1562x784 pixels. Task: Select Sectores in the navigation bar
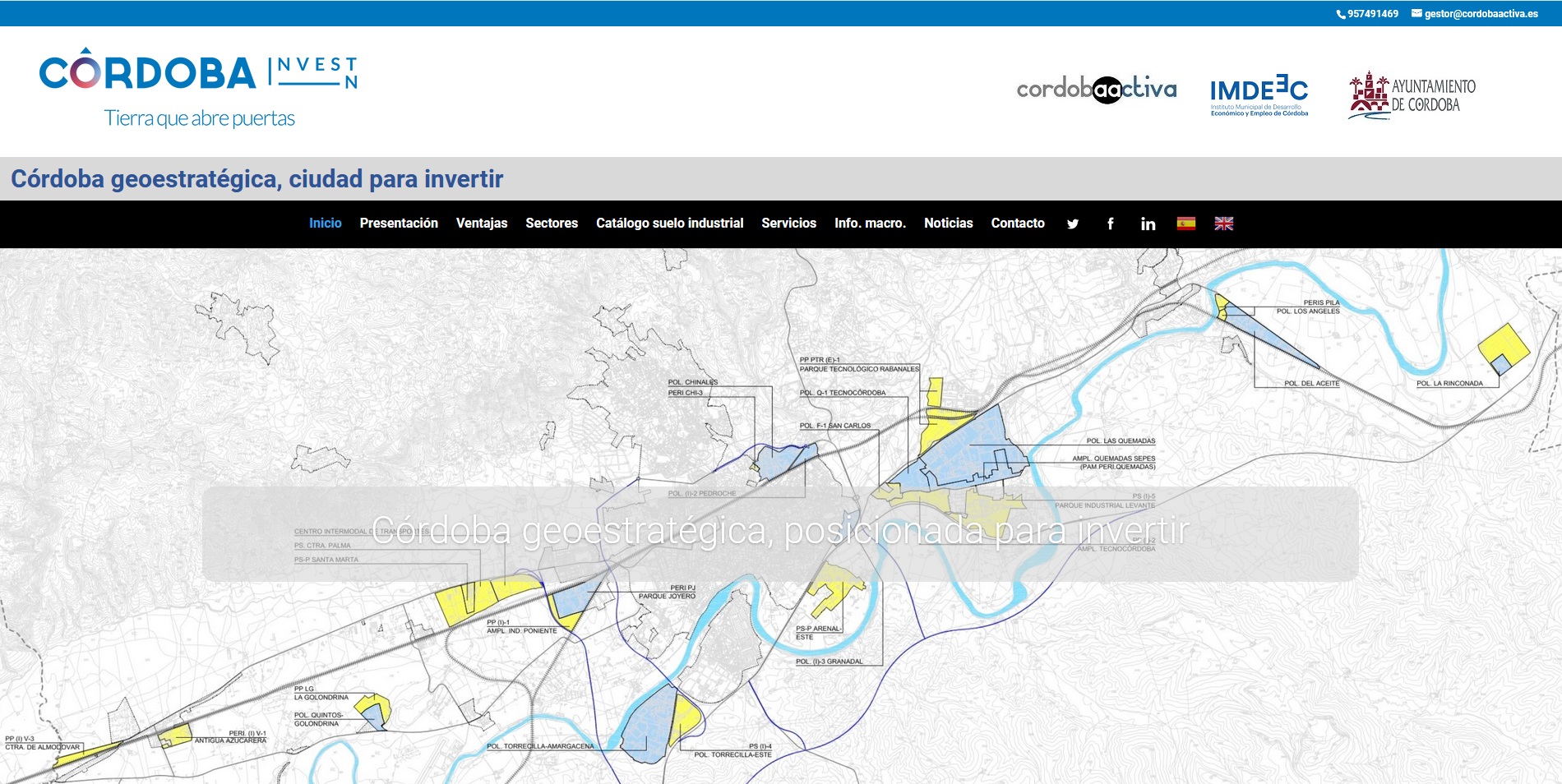pyautogui.click(x=552, y=224)
